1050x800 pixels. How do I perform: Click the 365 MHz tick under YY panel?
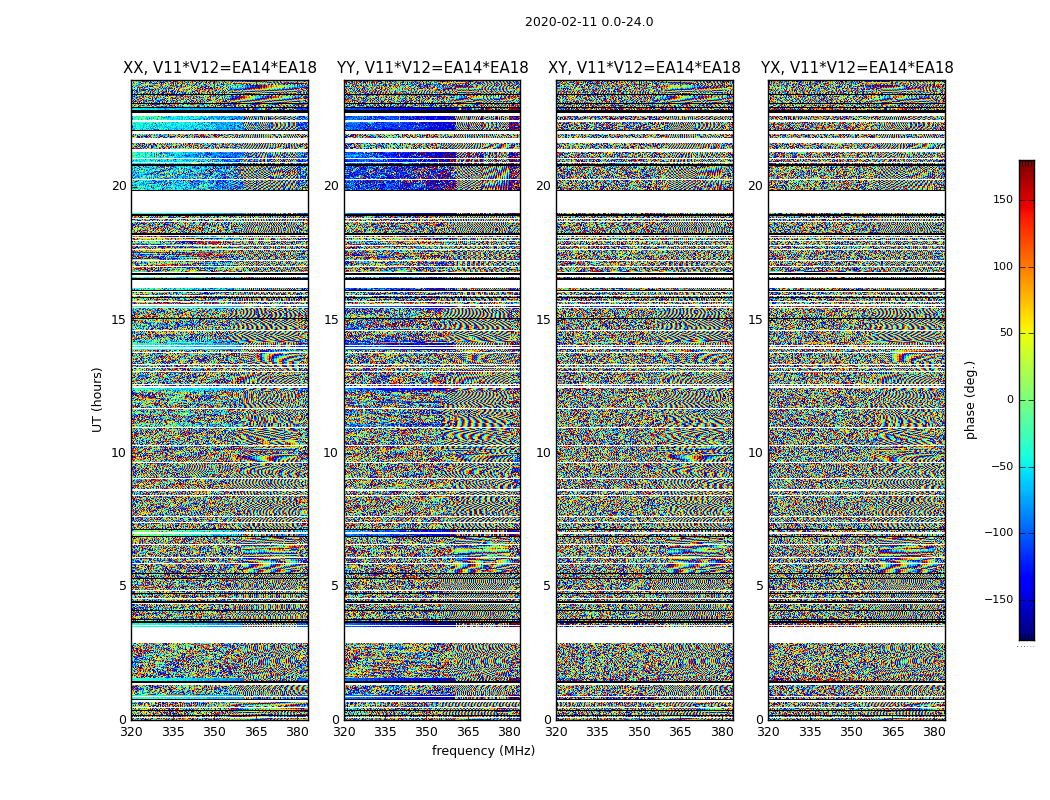pos(468,732)
